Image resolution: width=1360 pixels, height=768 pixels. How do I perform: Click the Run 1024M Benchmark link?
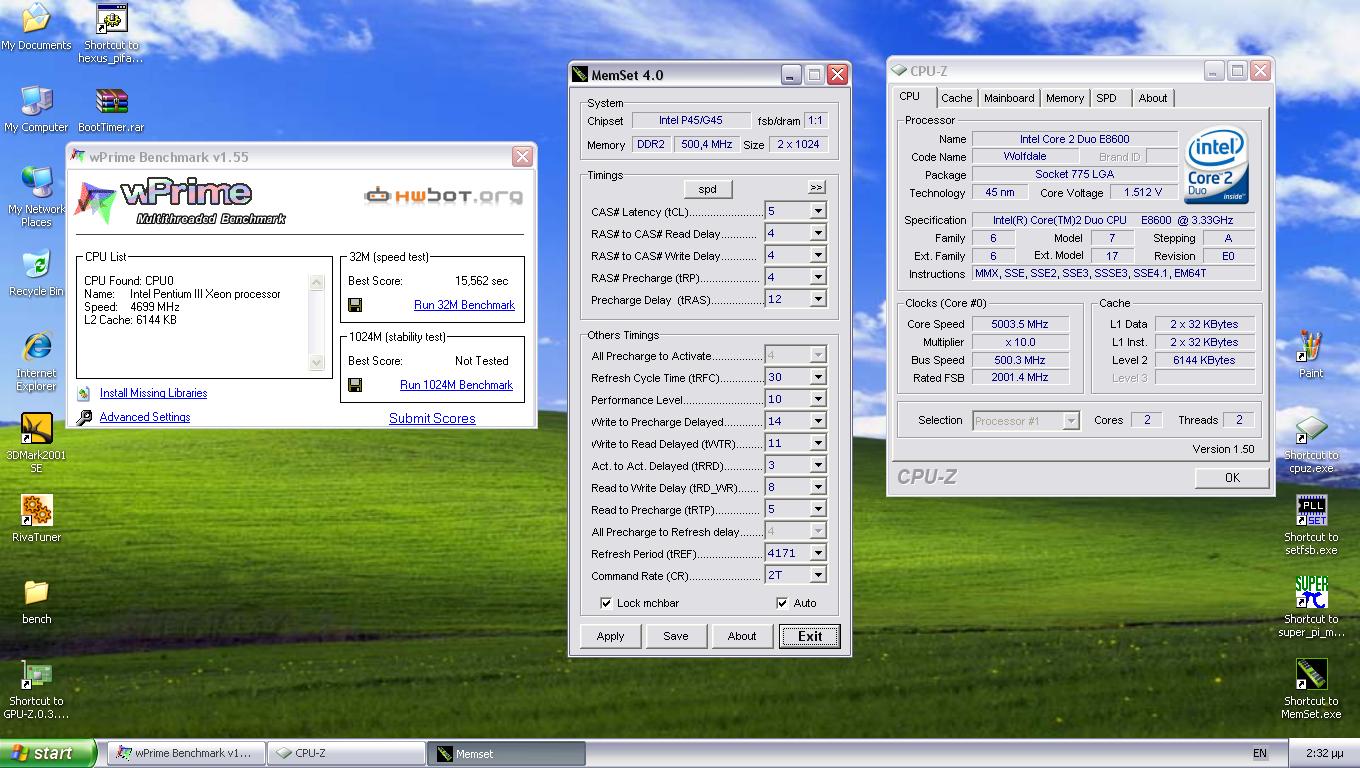point(456,385)
